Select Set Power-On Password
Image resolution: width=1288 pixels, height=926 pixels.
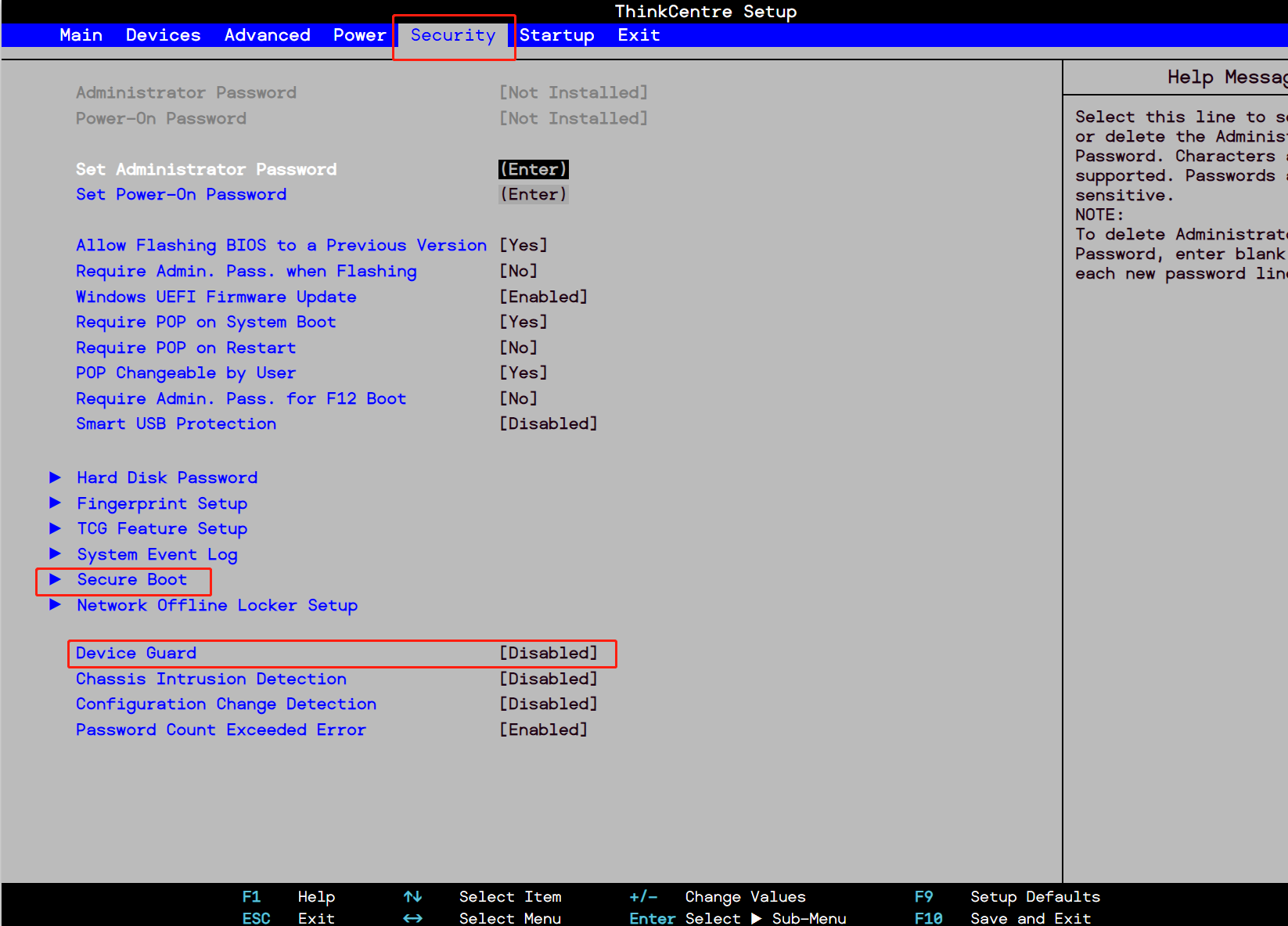click(x=181, y=194)
